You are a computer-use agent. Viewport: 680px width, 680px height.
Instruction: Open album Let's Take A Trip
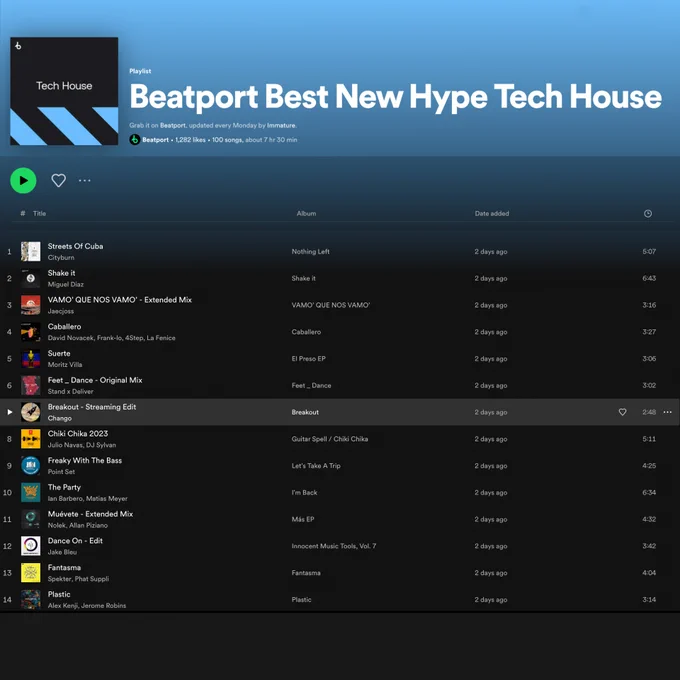tap(316, 466)
